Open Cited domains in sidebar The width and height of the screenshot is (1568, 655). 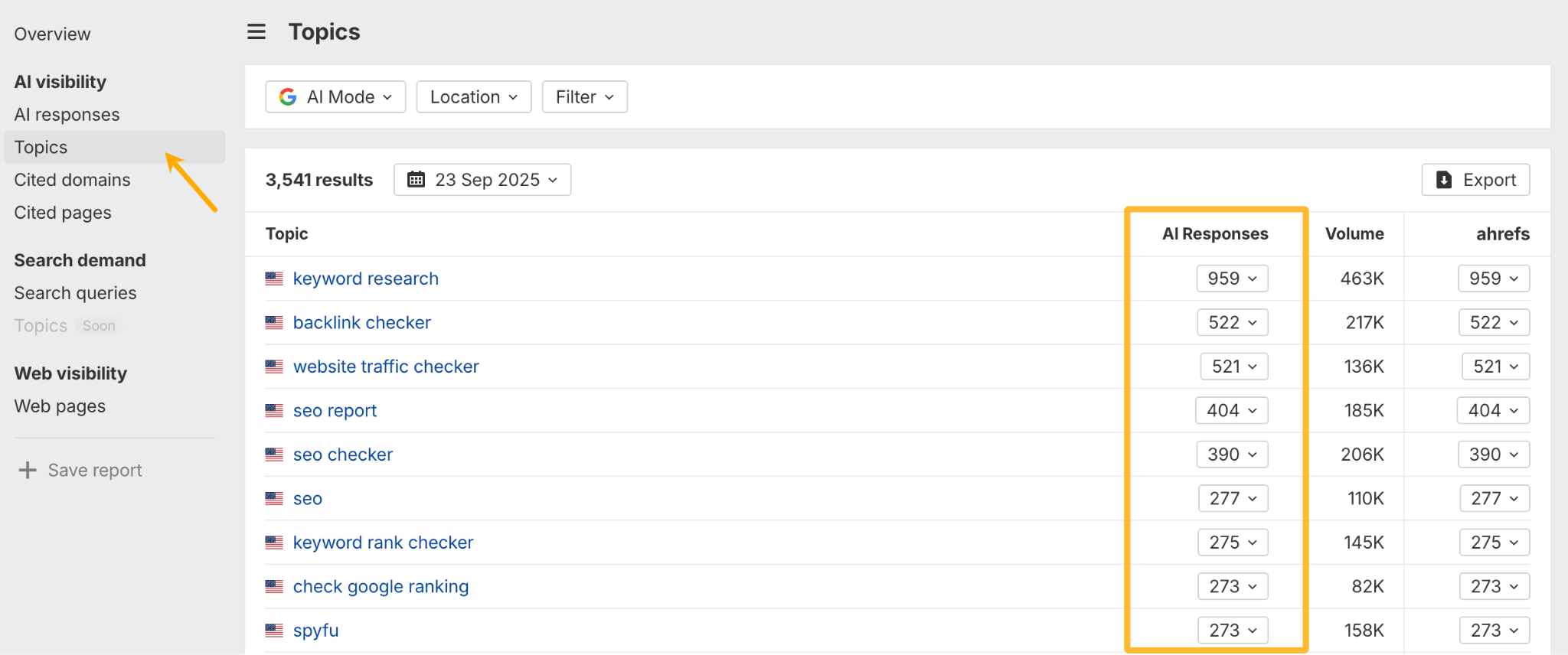(x=72, y=180)
